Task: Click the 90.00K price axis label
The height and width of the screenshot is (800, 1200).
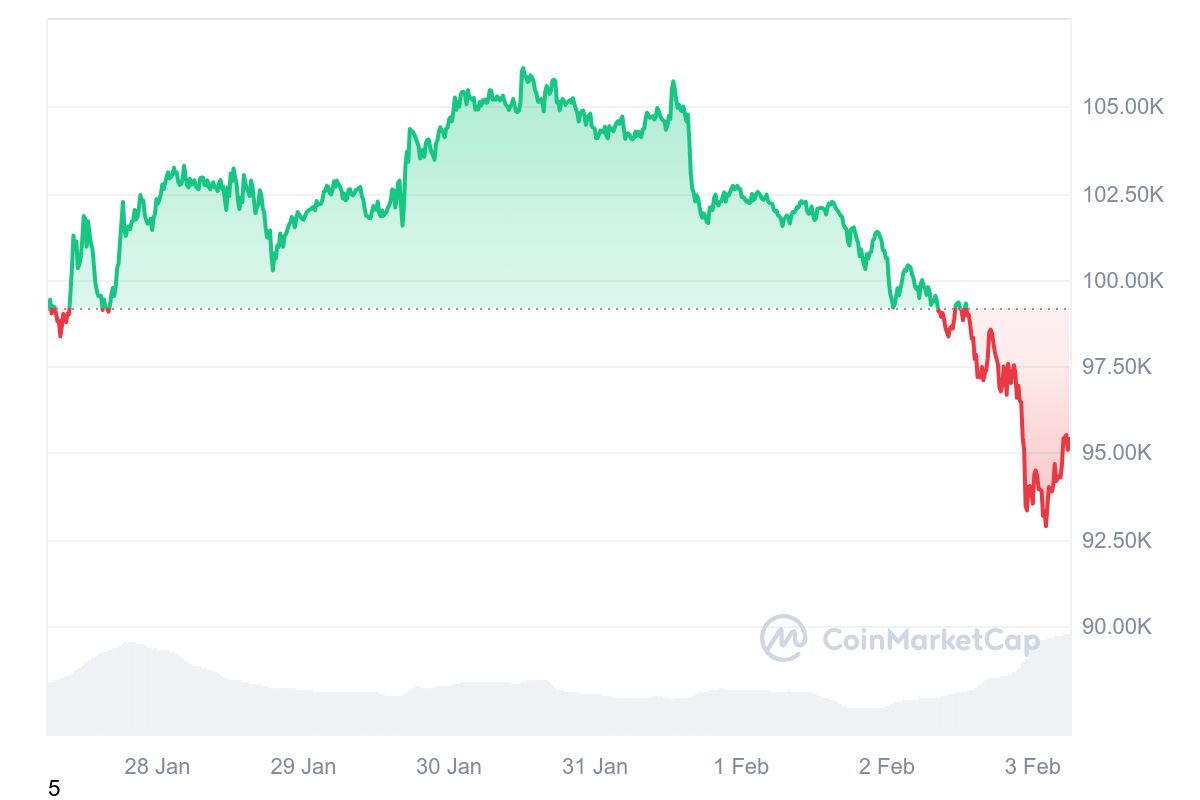Action: click(x=1118, y=627)
